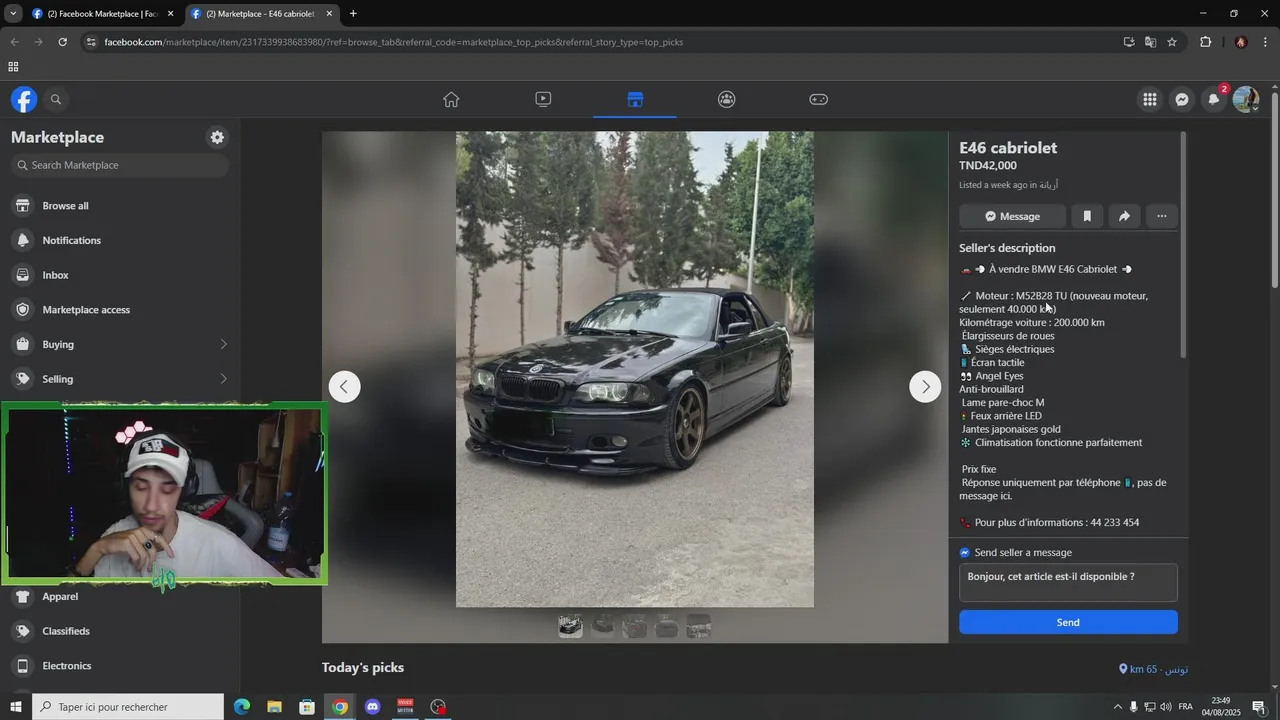The height and width of the screenshot is (720, 1280).
Task: Expand the Buying section
Action: click(120, 344)
